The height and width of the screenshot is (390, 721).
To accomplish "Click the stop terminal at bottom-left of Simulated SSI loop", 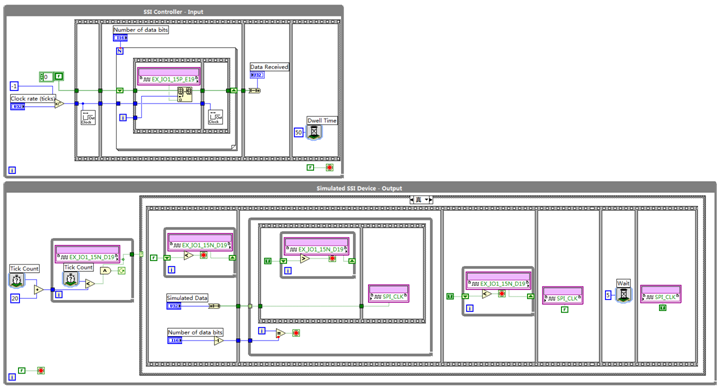I will click(41, 370).
